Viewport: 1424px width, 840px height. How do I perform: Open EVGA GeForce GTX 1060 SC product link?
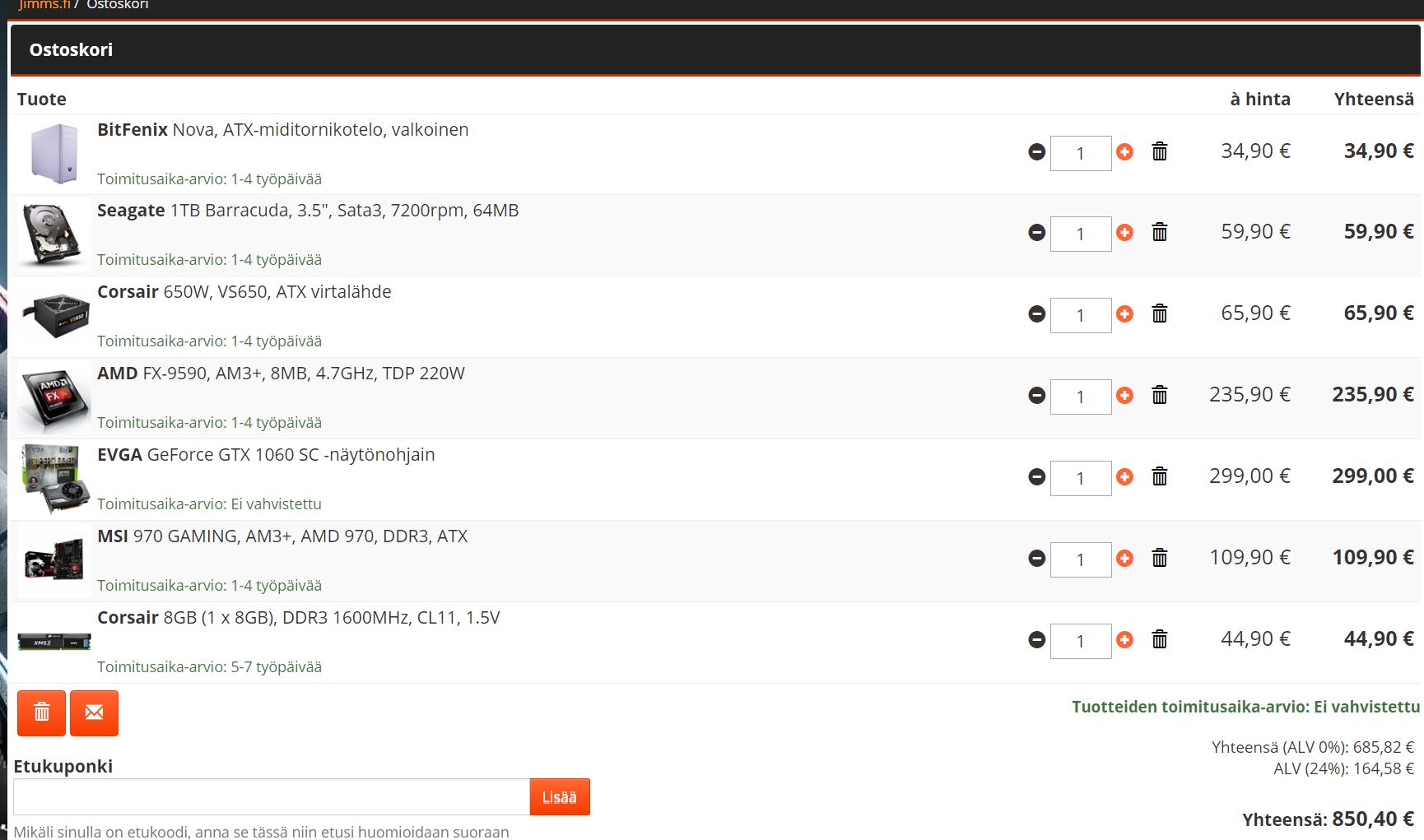coord(266,455)
